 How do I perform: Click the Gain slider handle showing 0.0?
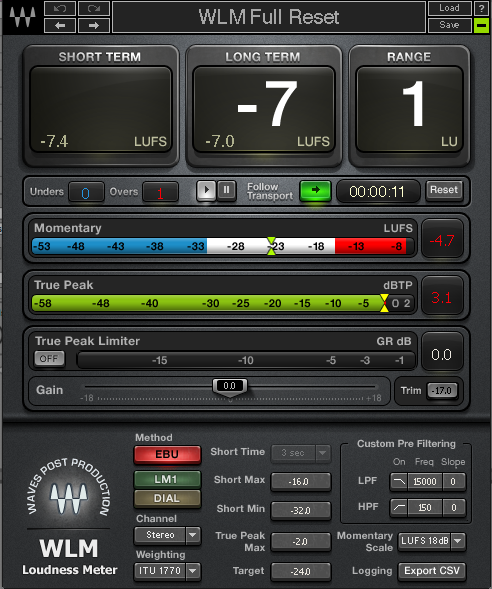[x=230, y=387]
